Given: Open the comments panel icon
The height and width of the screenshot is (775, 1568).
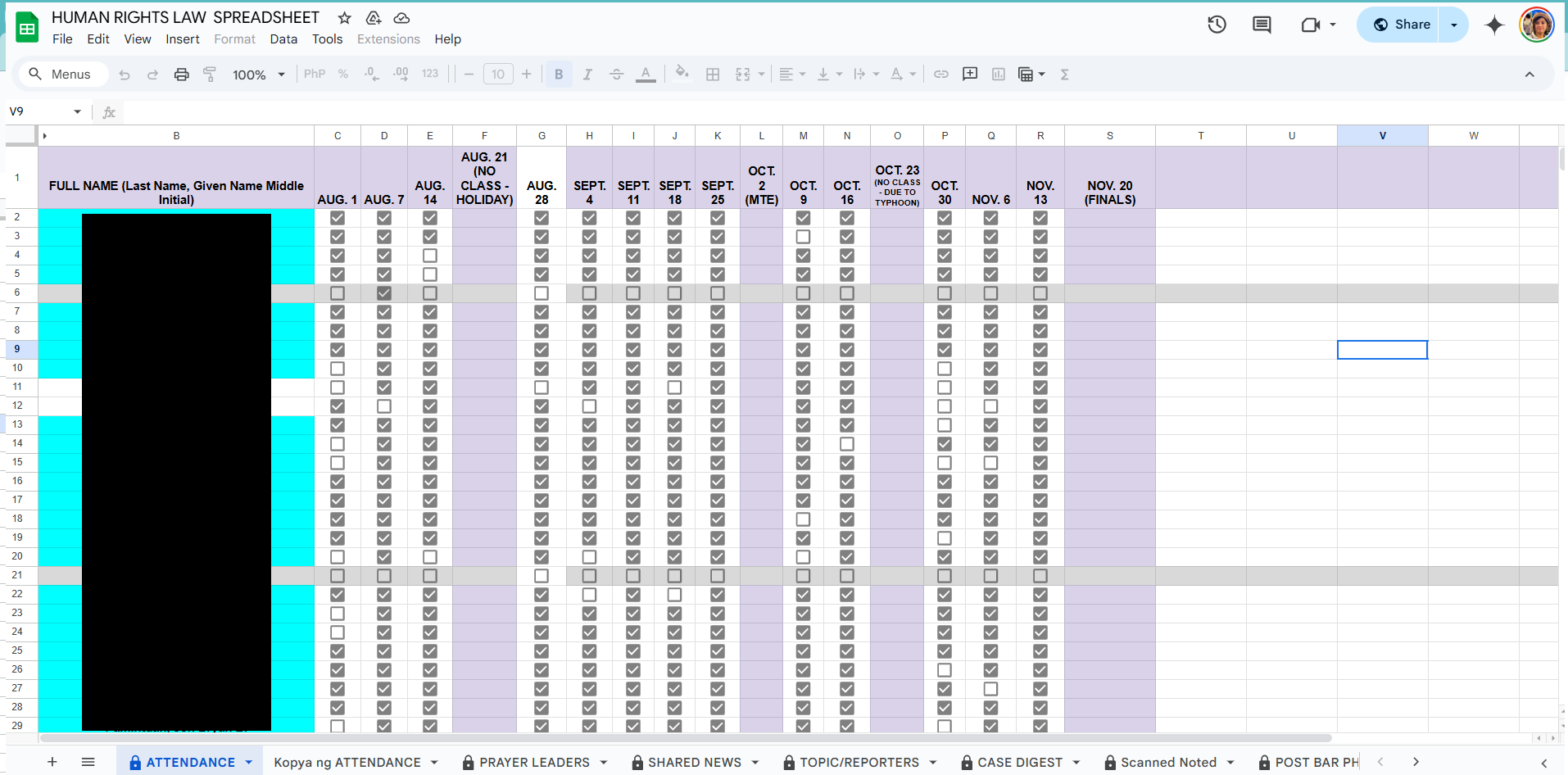Looking at the screenshot, I should [1262, 25].
